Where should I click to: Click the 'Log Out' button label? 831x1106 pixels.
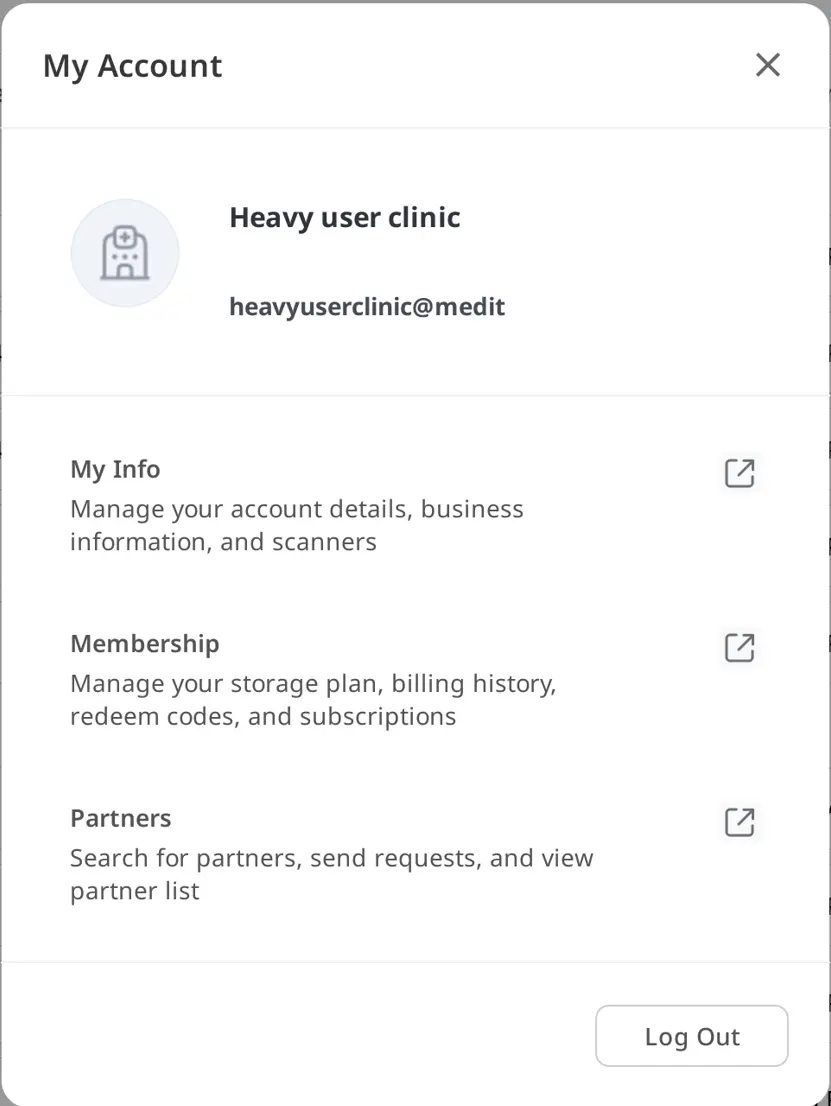(692, 1037)
